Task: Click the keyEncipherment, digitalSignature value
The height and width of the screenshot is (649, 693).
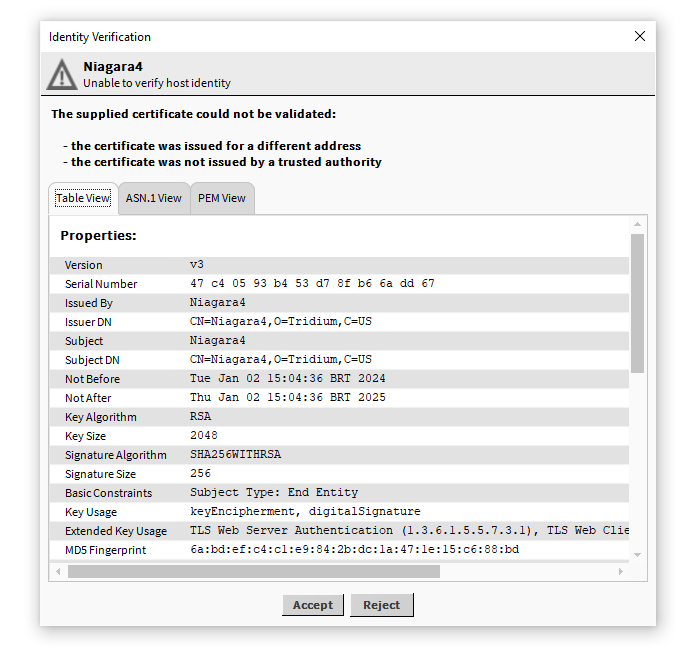Action: [x=305, y=512]
